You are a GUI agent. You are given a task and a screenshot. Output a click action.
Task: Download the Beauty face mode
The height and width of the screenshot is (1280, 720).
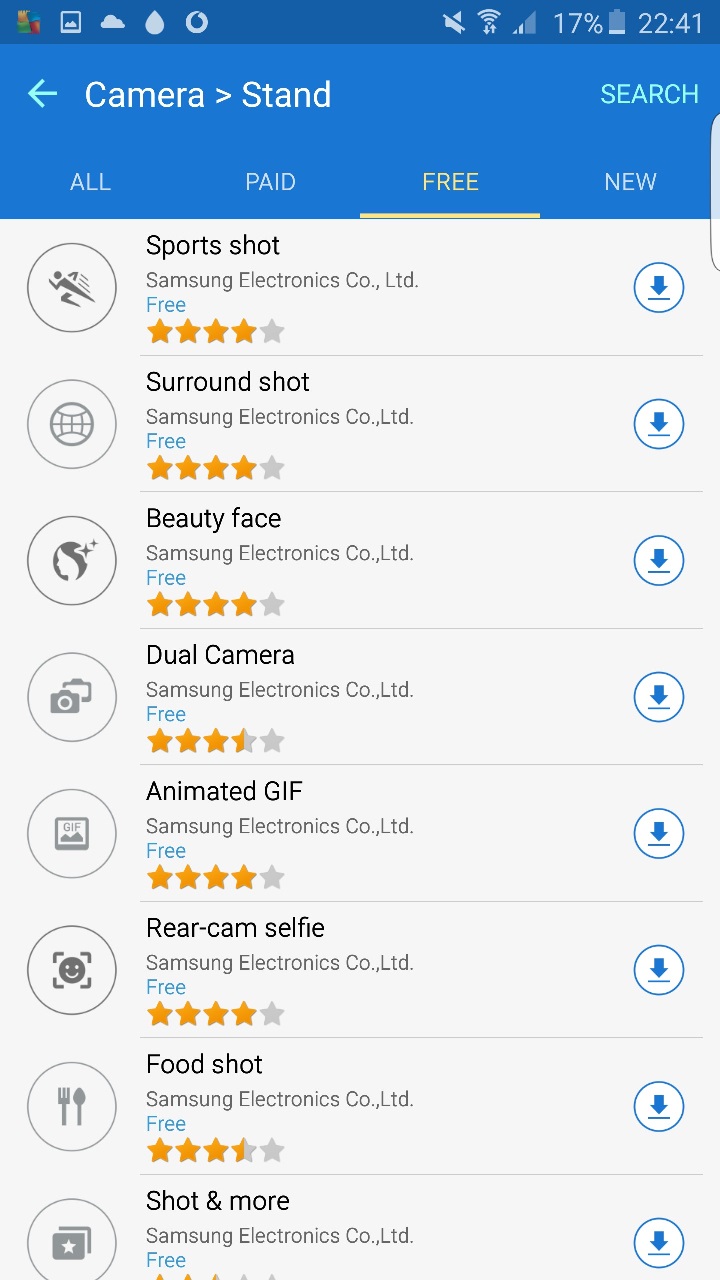(658, 560)
